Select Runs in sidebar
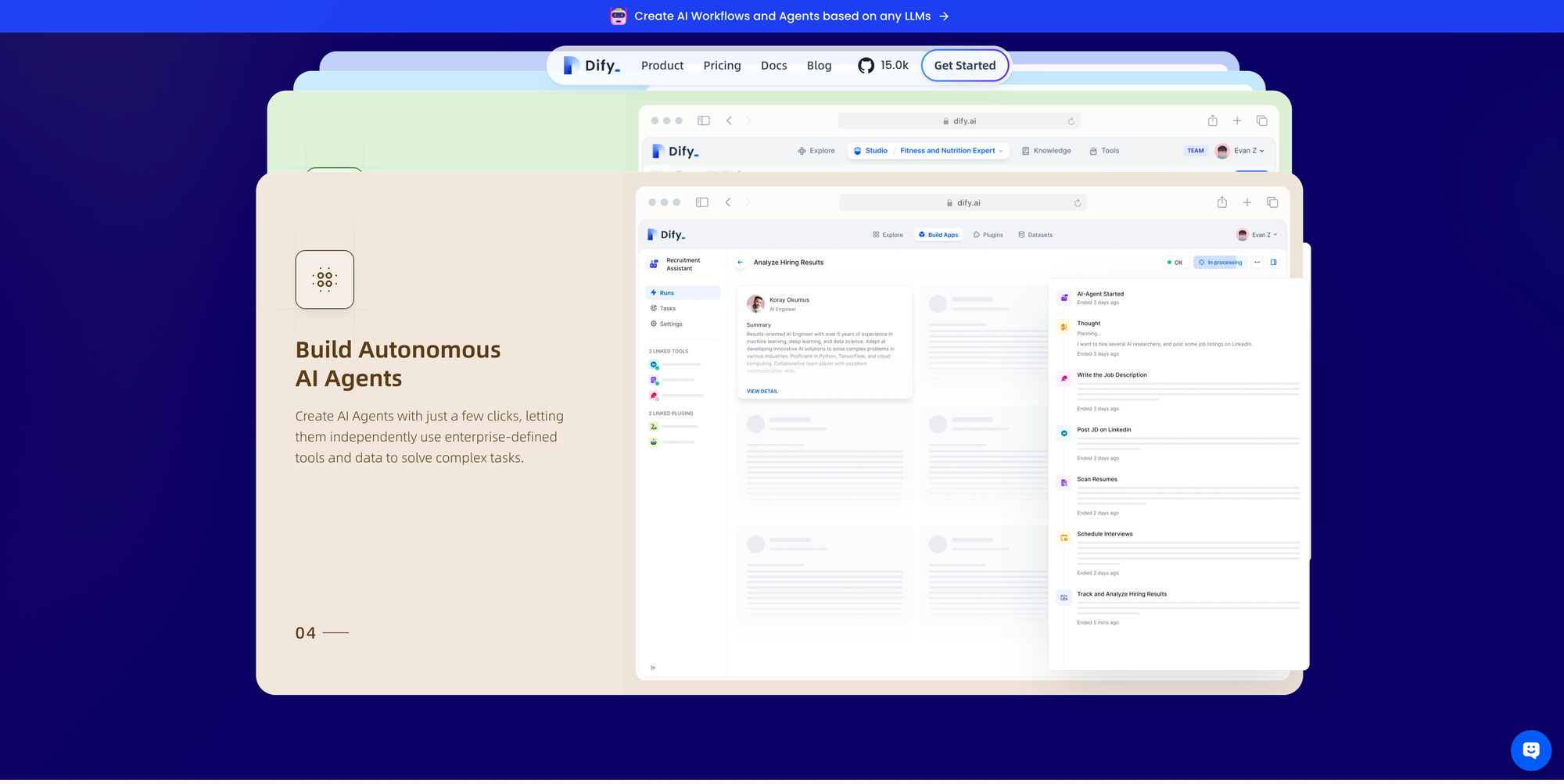Image resolution: width=1564 pixels, height=784 pixels. click(683, 294)
